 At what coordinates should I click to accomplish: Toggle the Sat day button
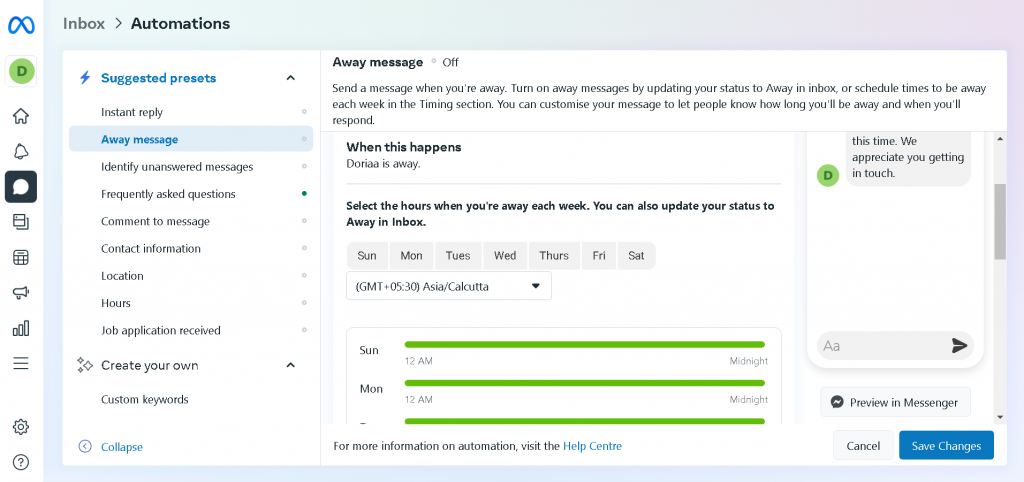click(x=636, y=256)
